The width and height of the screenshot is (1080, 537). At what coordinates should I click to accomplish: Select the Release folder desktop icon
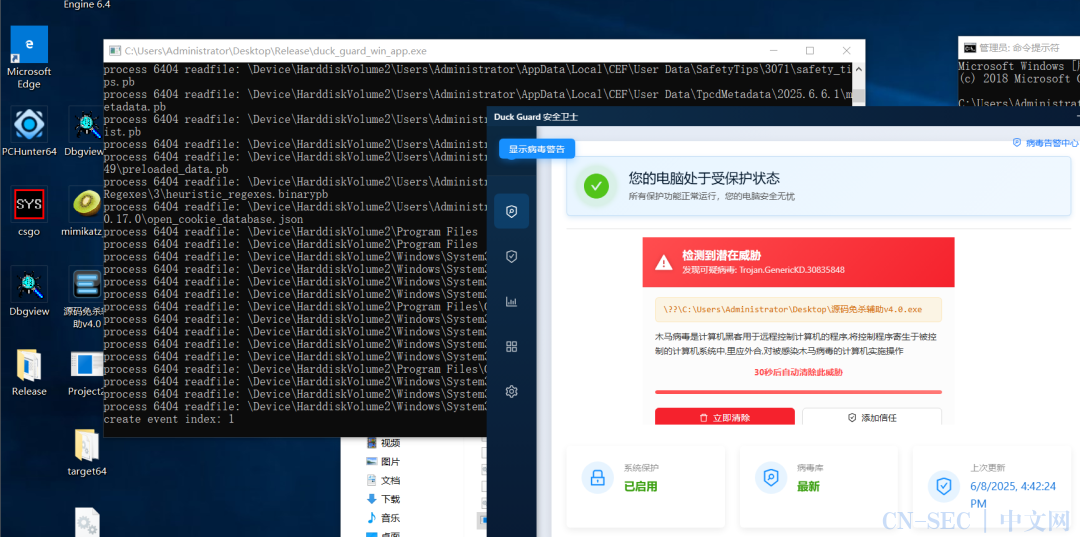29,372
